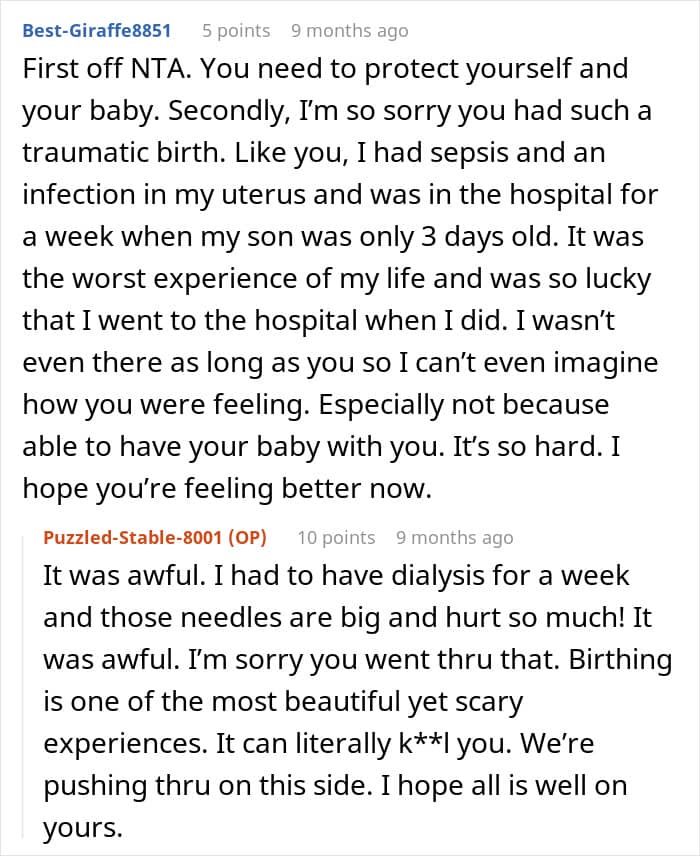Click the "10 points" score on OP reply
Screen dimensions: 700x856
click(x=336, y=537)
